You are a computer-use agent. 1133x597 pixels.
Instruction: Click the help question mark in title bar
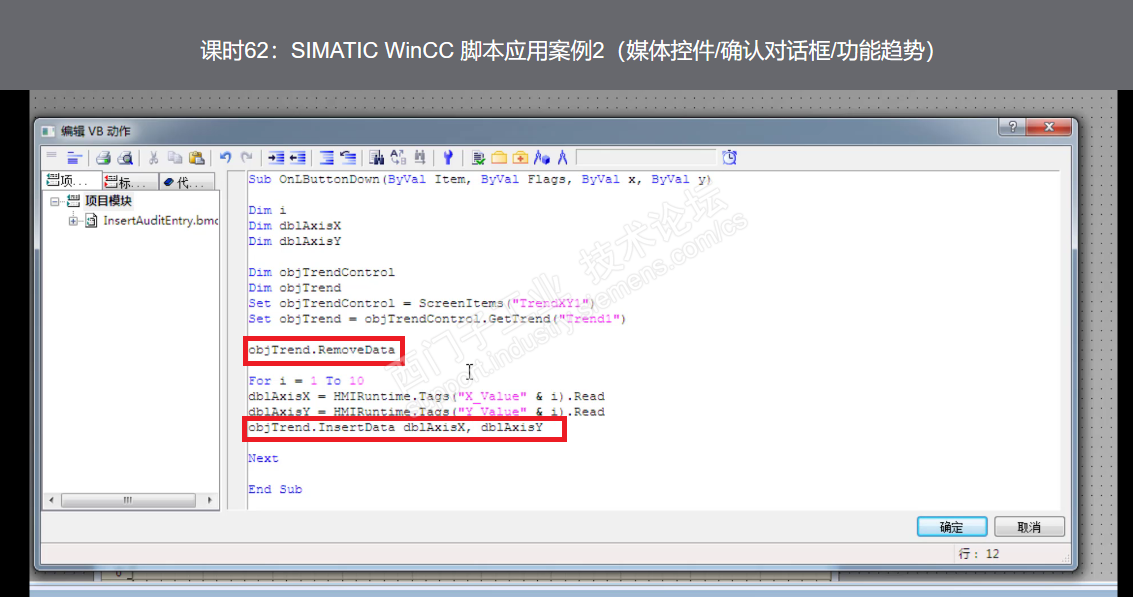coord(1012,127)
